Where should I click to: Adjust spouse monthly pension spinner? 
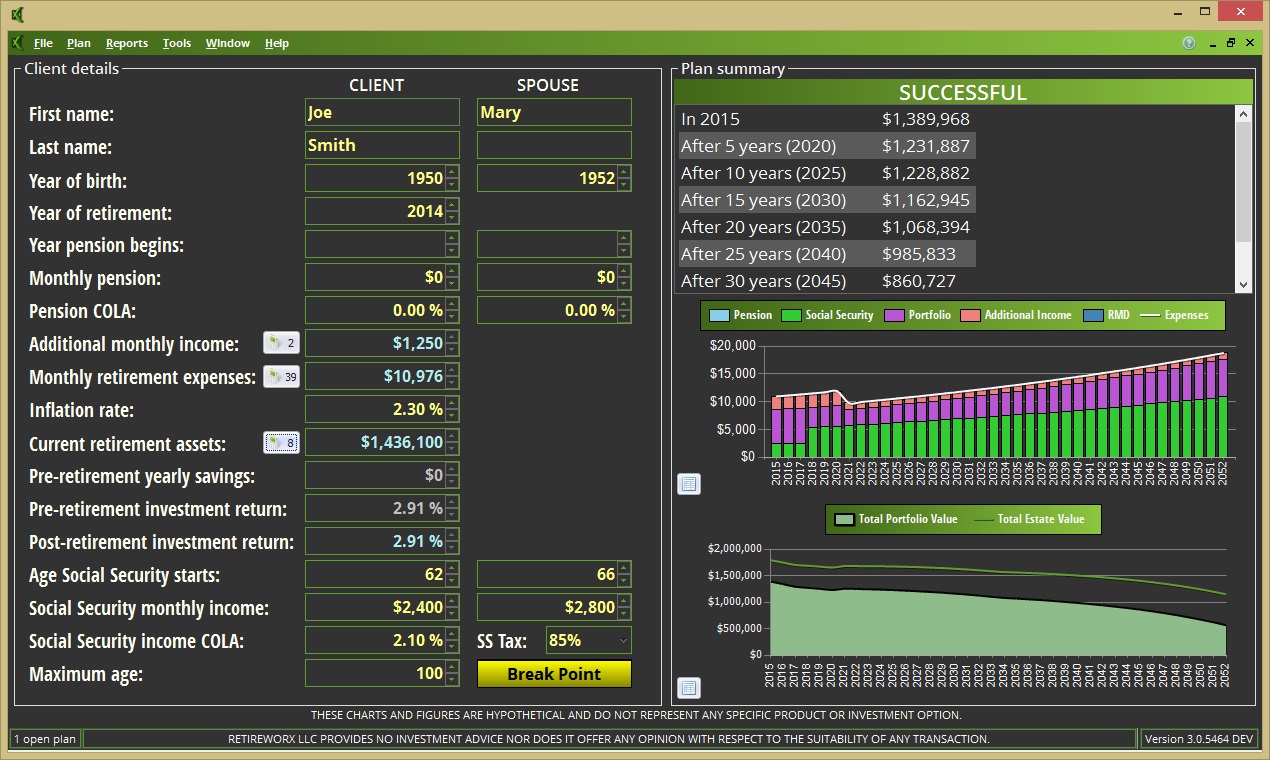[x=624, y=277]
